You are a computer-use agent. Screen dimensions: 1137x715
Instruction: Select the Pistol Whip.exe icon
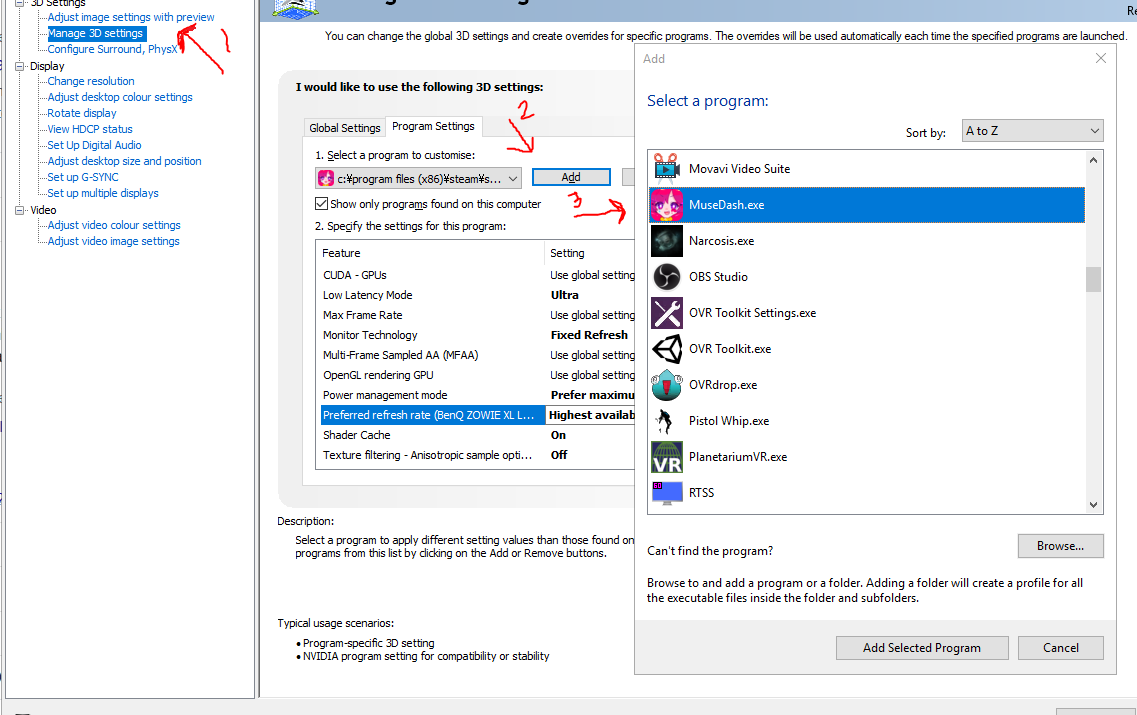click(x=667, y=421)
